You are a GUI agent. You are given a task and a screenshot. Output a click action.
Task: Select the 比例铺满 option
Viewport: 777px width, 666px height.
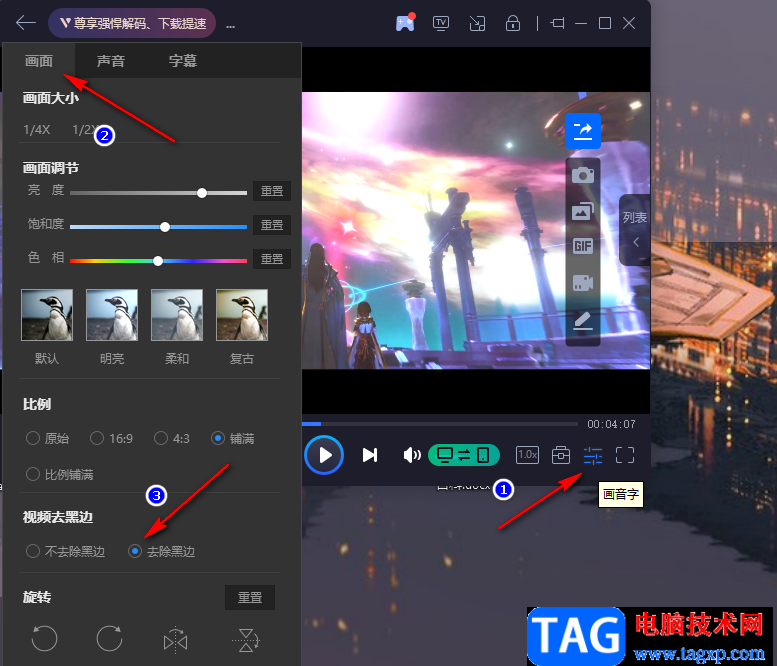coord(59,474)
